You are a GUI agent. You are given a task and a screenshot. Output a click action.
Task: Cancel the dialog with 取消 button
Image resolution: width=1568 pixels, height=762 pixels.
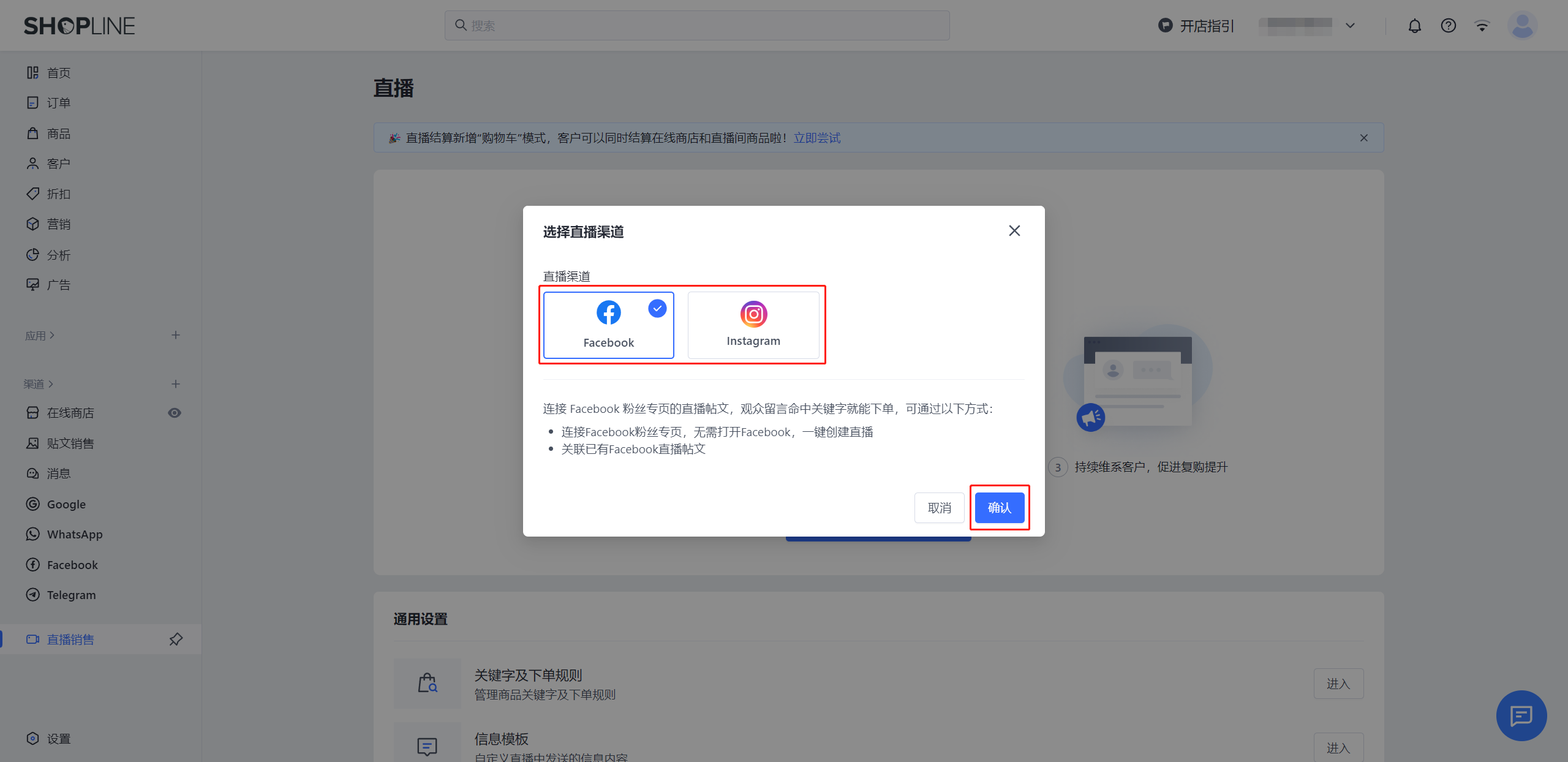coord(939,508)
